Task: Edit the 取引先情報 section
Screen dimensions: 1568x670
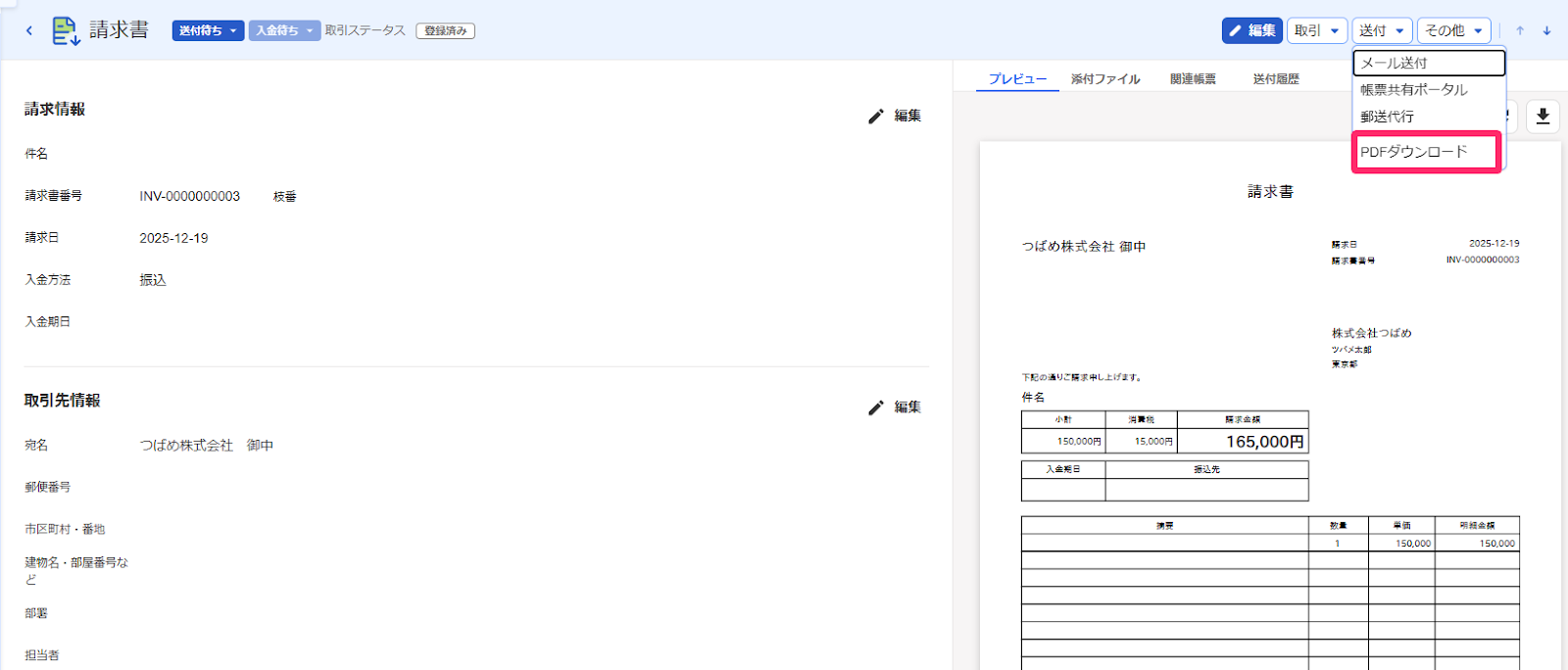Action: 895,407
